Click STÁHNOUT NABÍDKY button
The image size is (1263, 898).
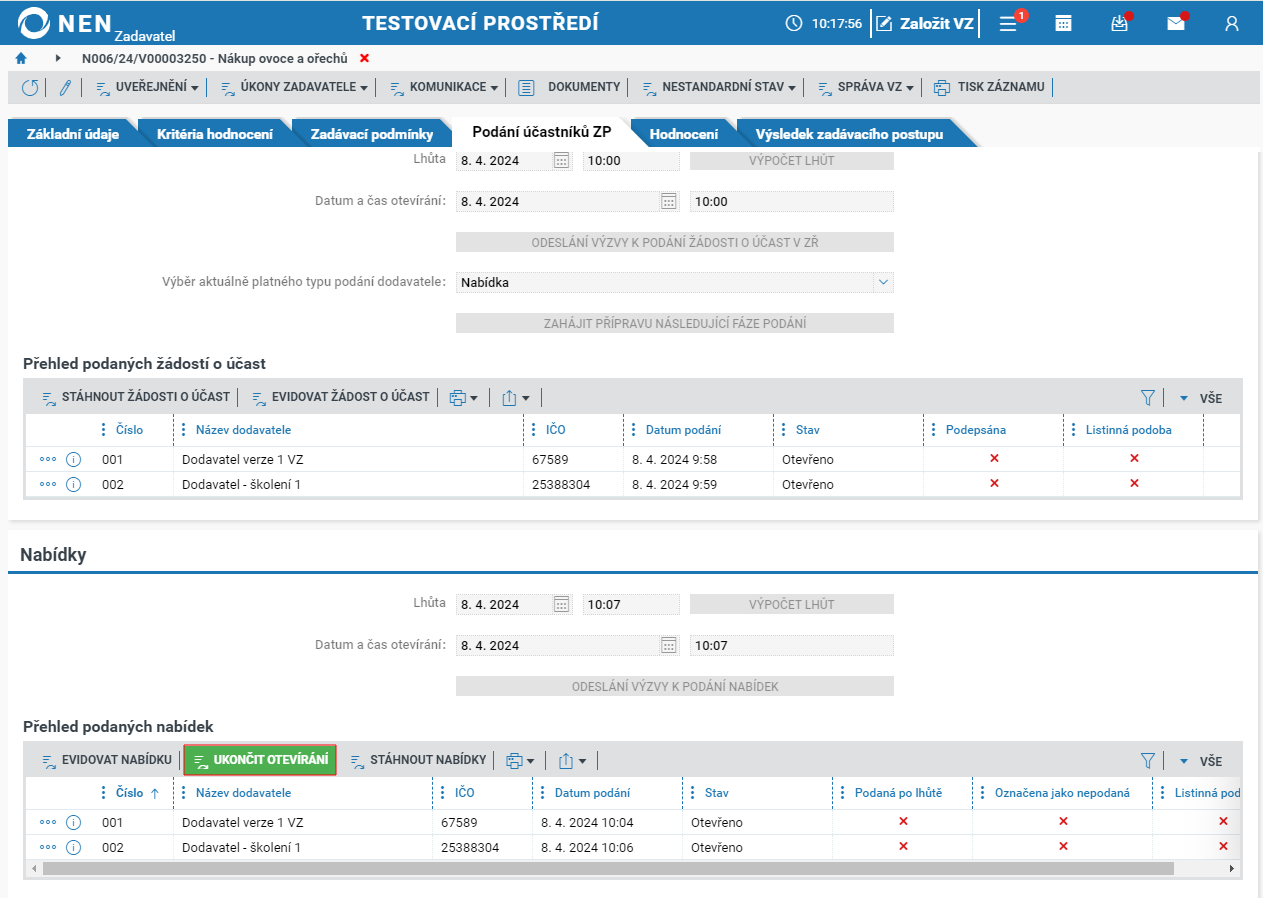[418, 760]
